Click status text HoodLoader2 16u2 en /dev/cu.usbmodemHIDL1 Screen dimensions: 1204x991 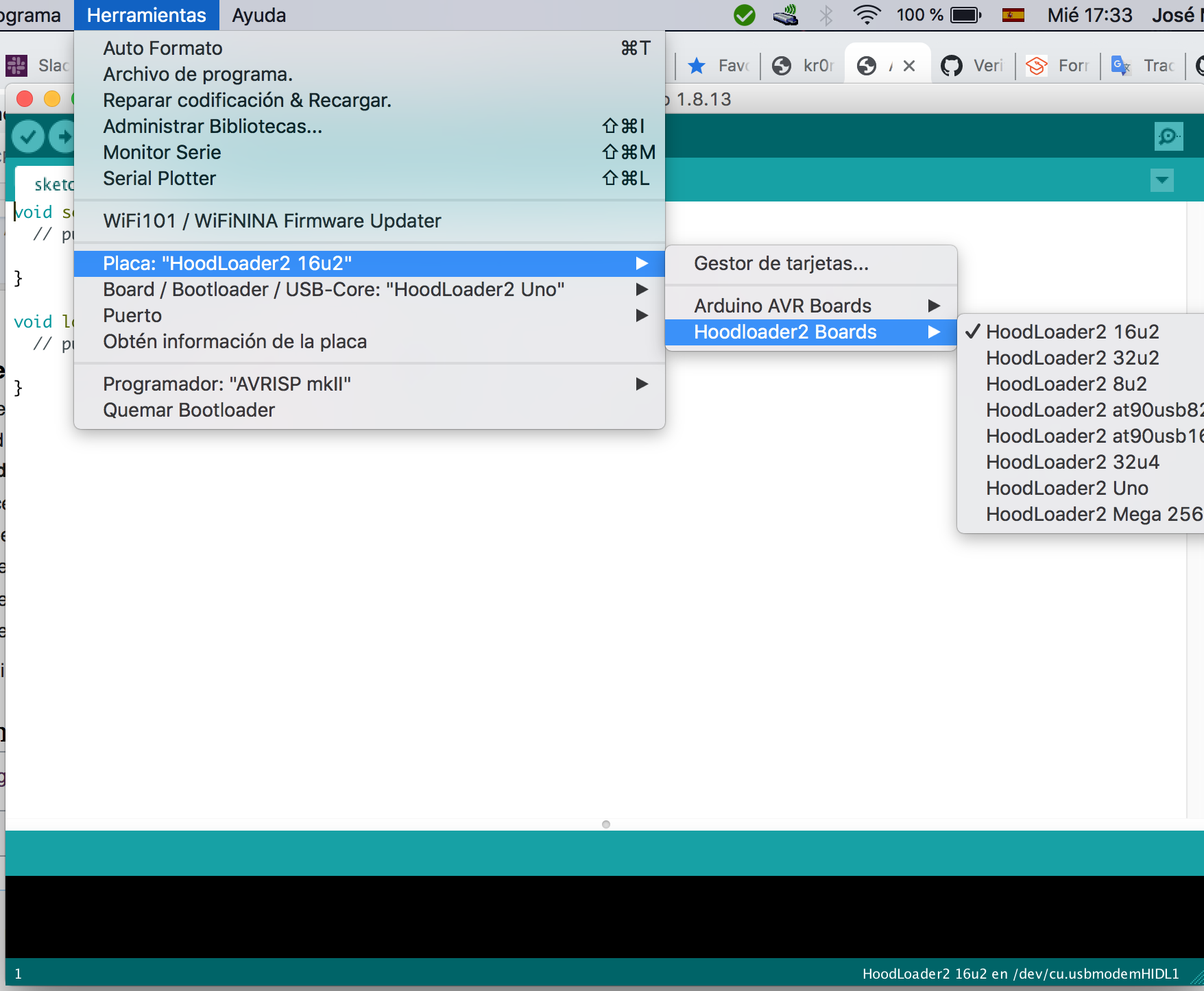(x=1020, y=973)
